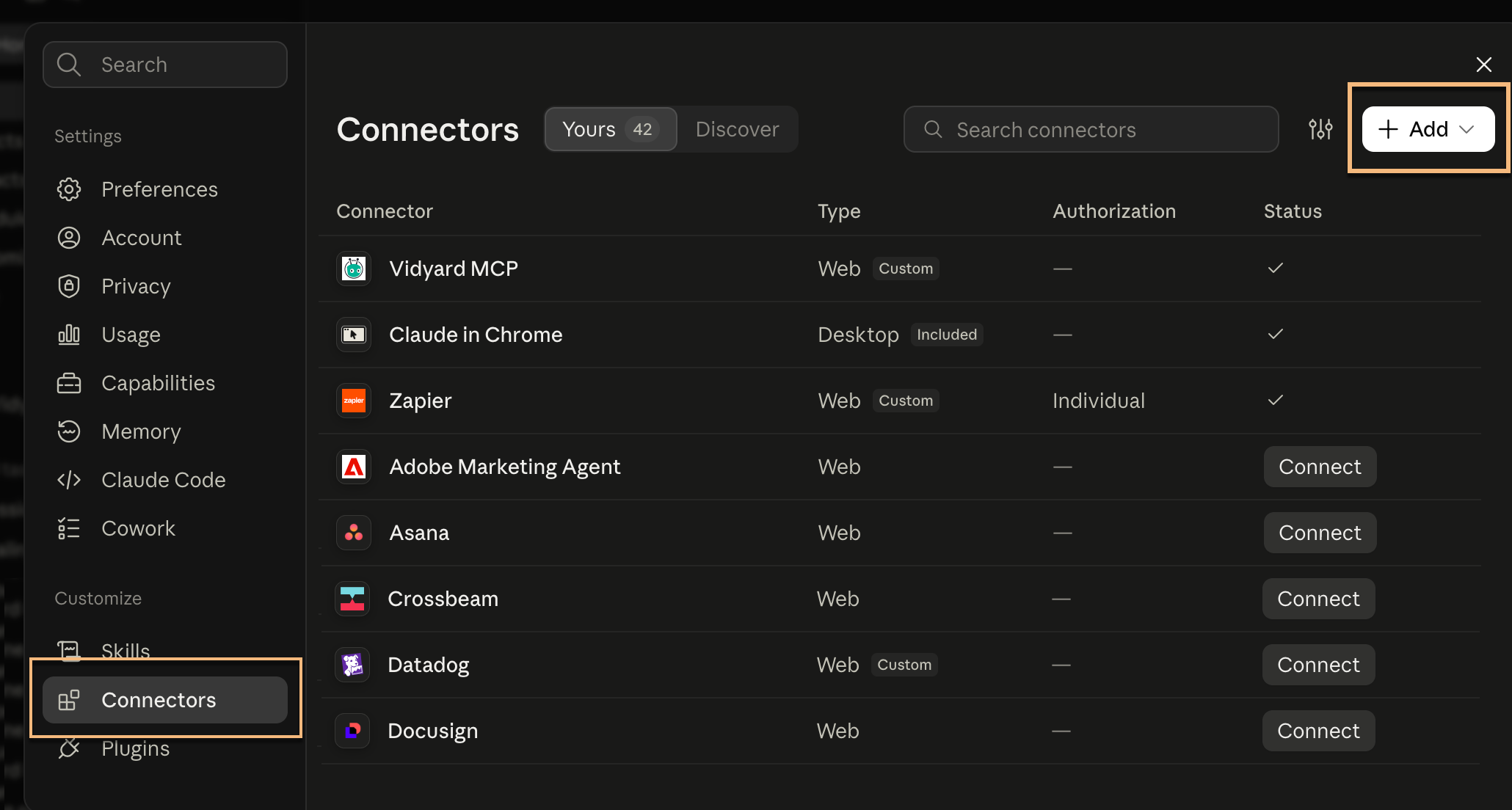
Task: Click the Capabilities briefcase icon
Action: (69, 383)
